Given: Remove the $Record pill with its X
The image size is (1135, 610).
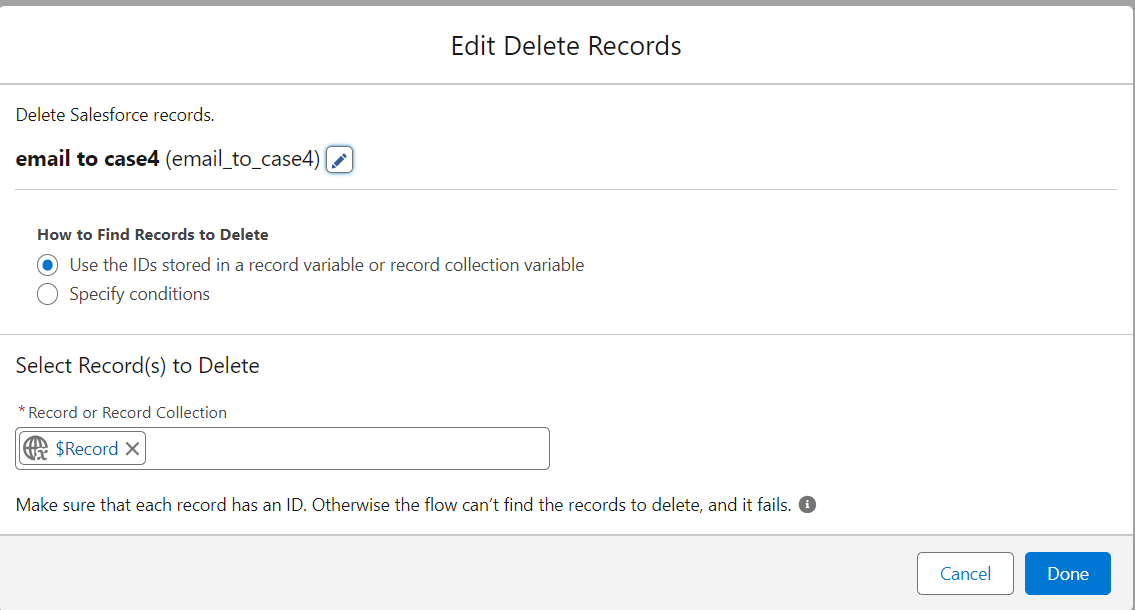Looking at the screenshot, I should coord(132,449).
